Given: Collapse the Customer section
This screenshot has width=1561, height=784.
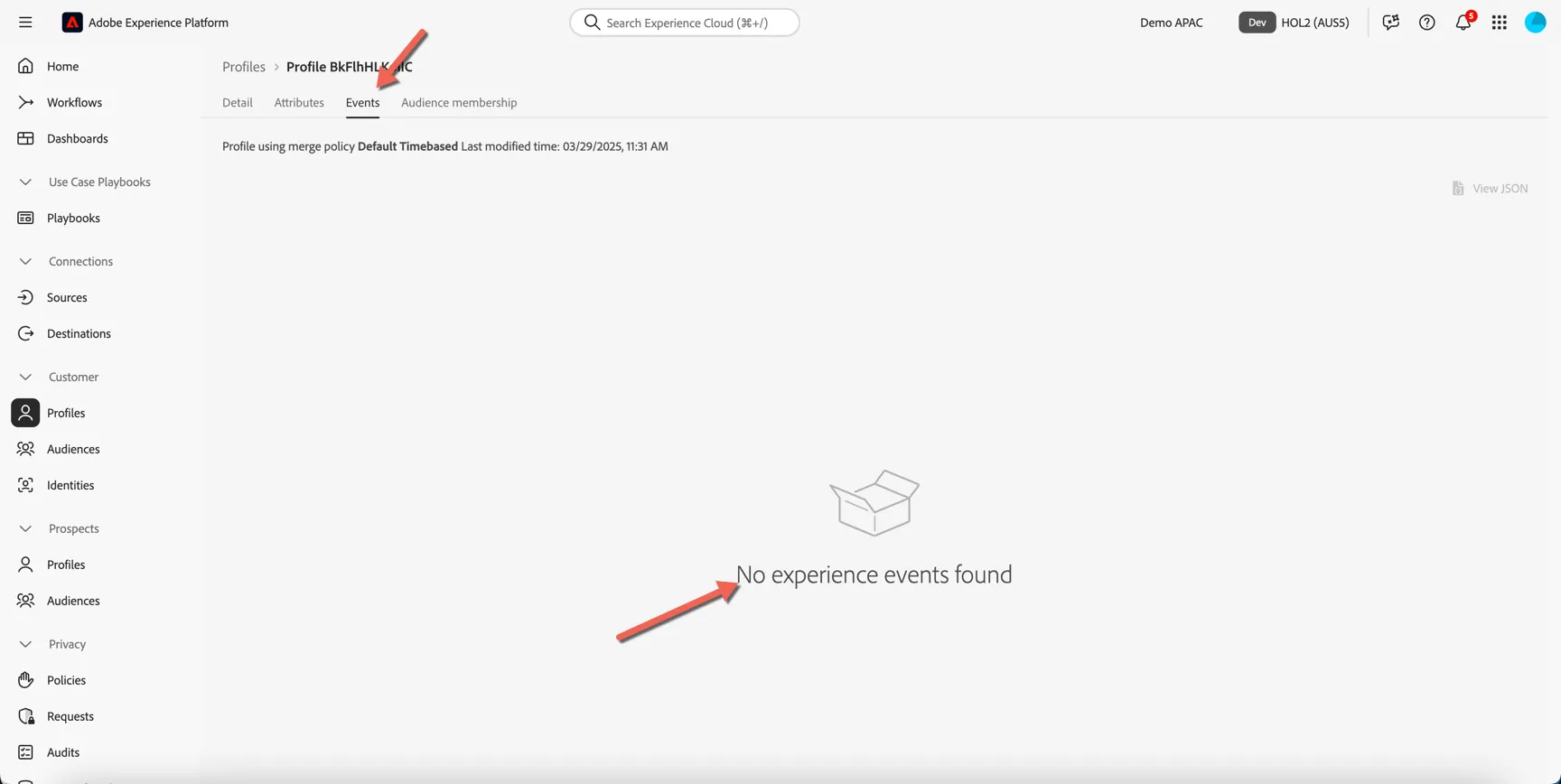Looking at the screenshot, I should 25,377.
